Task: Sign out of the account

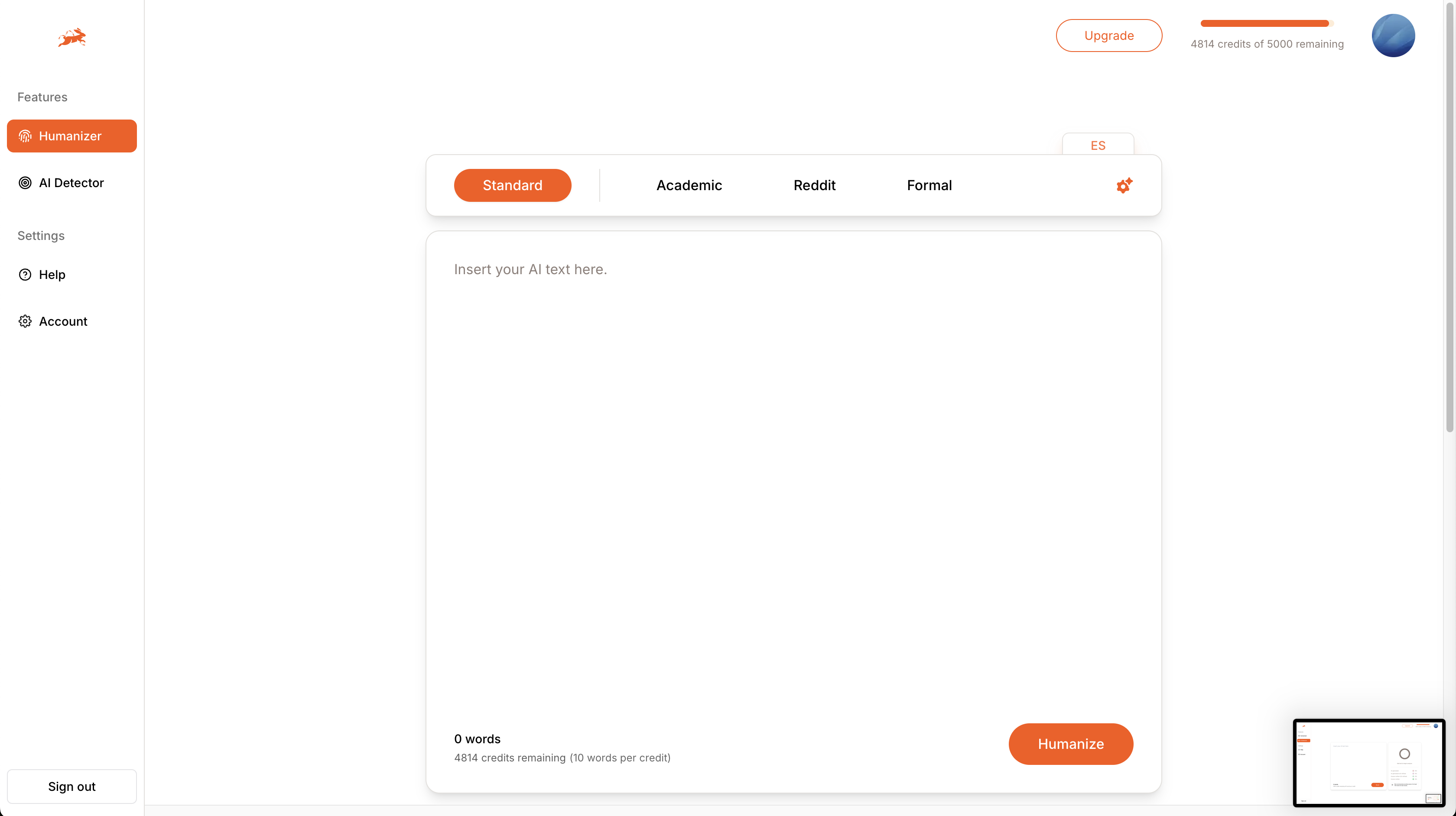Action: [72, 786]
